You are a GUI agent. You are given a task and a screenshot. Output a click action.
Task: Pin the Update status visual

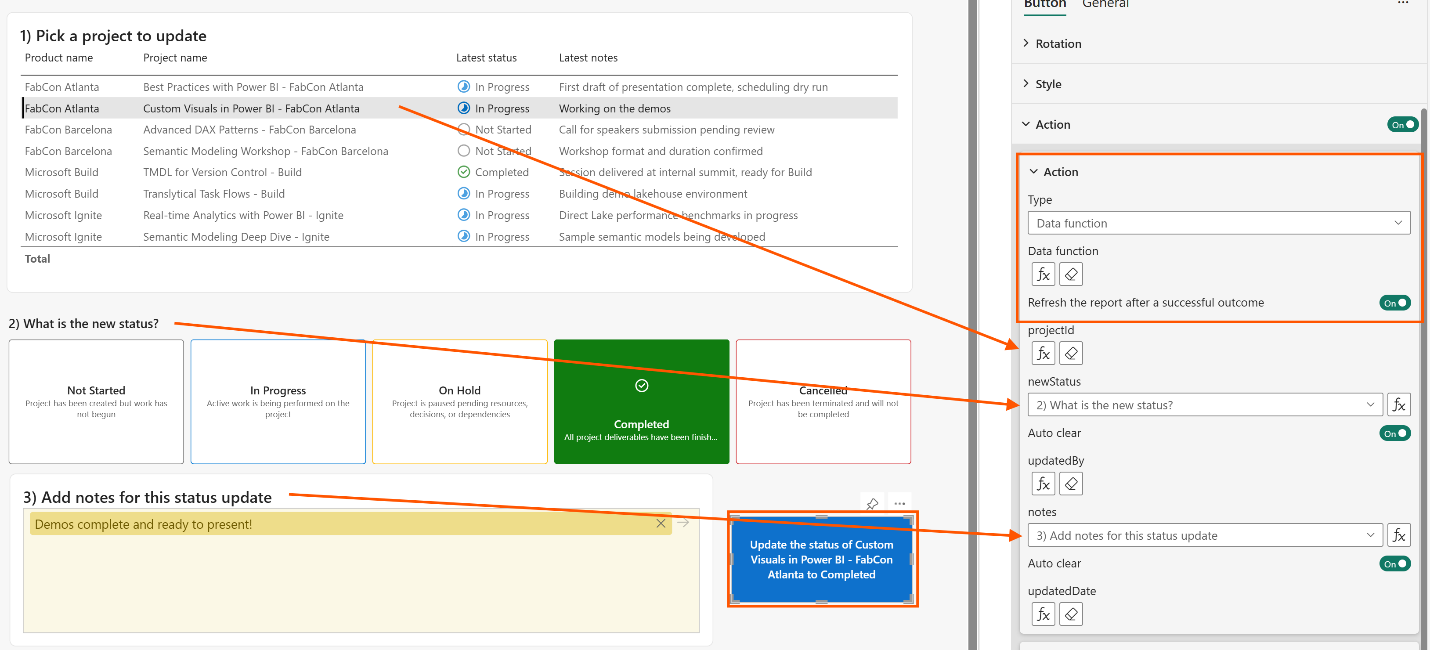coord(872,504)
